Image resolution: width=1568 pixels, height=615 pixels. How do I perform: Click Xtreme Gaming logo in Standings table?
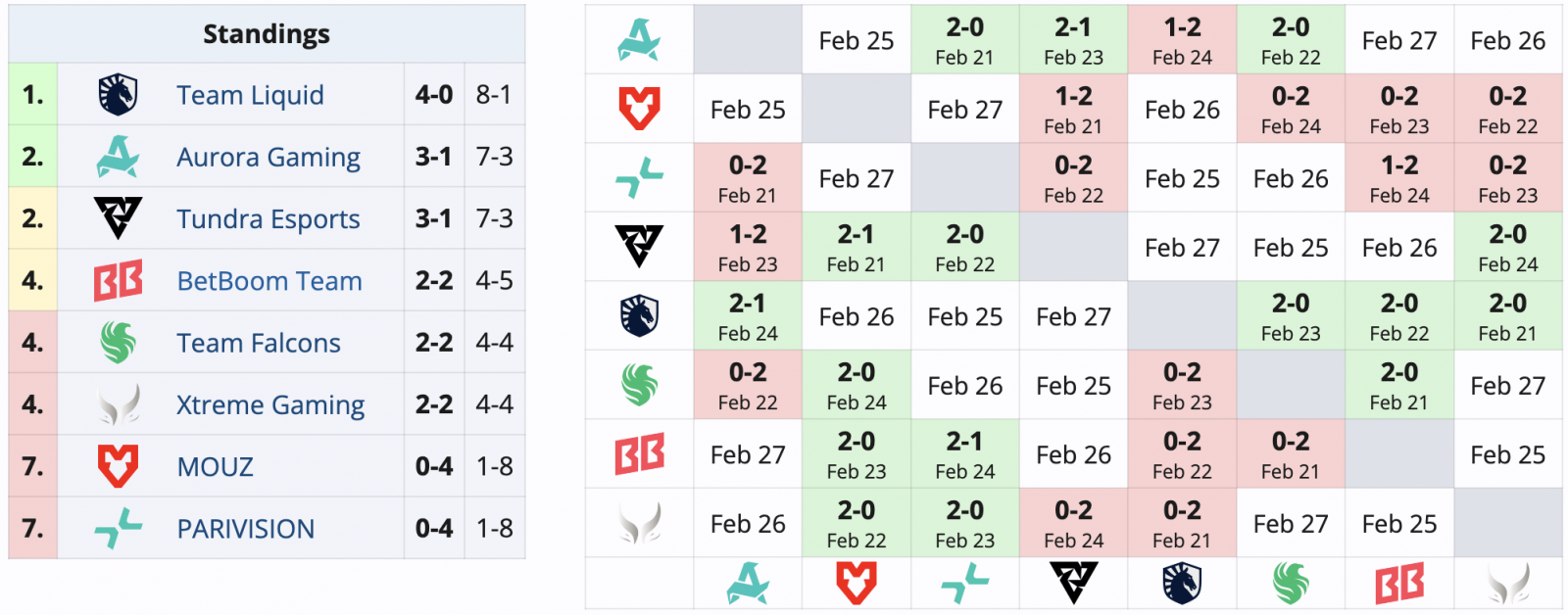[119, 404]
